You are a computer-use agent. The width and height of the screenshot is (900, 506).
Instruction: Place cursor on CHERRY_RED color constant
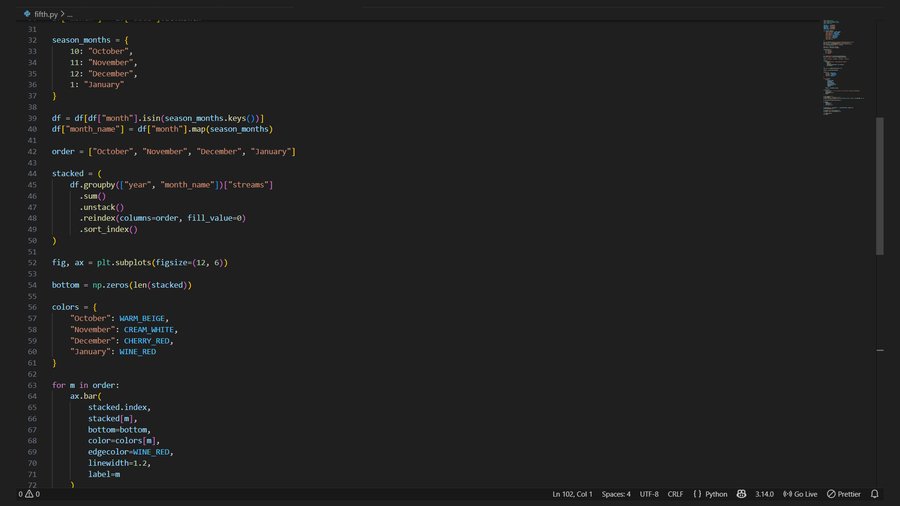pos(149,340)
